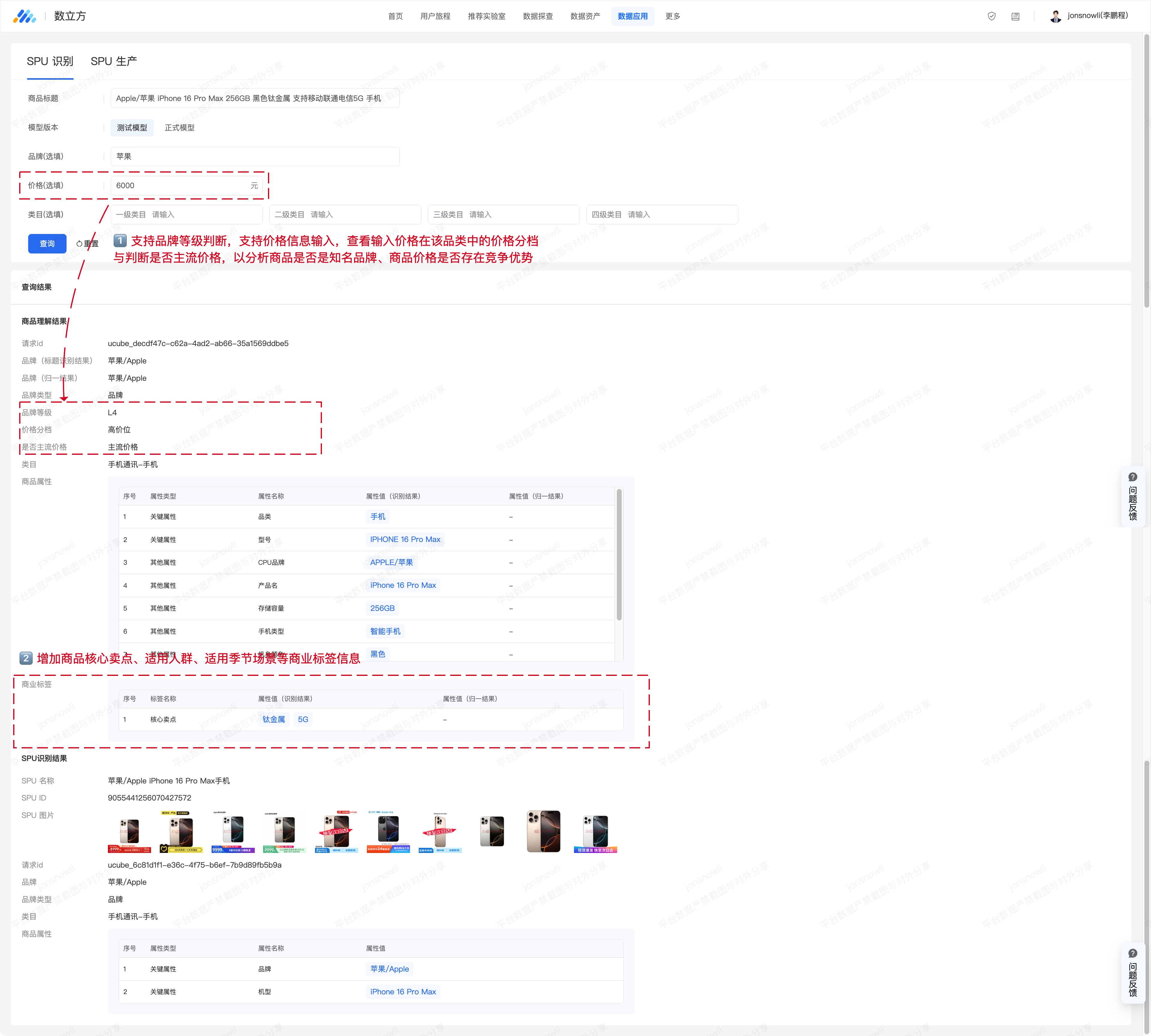
Task: Click the user avatar icon
Action: click(x=1055, y=16)
